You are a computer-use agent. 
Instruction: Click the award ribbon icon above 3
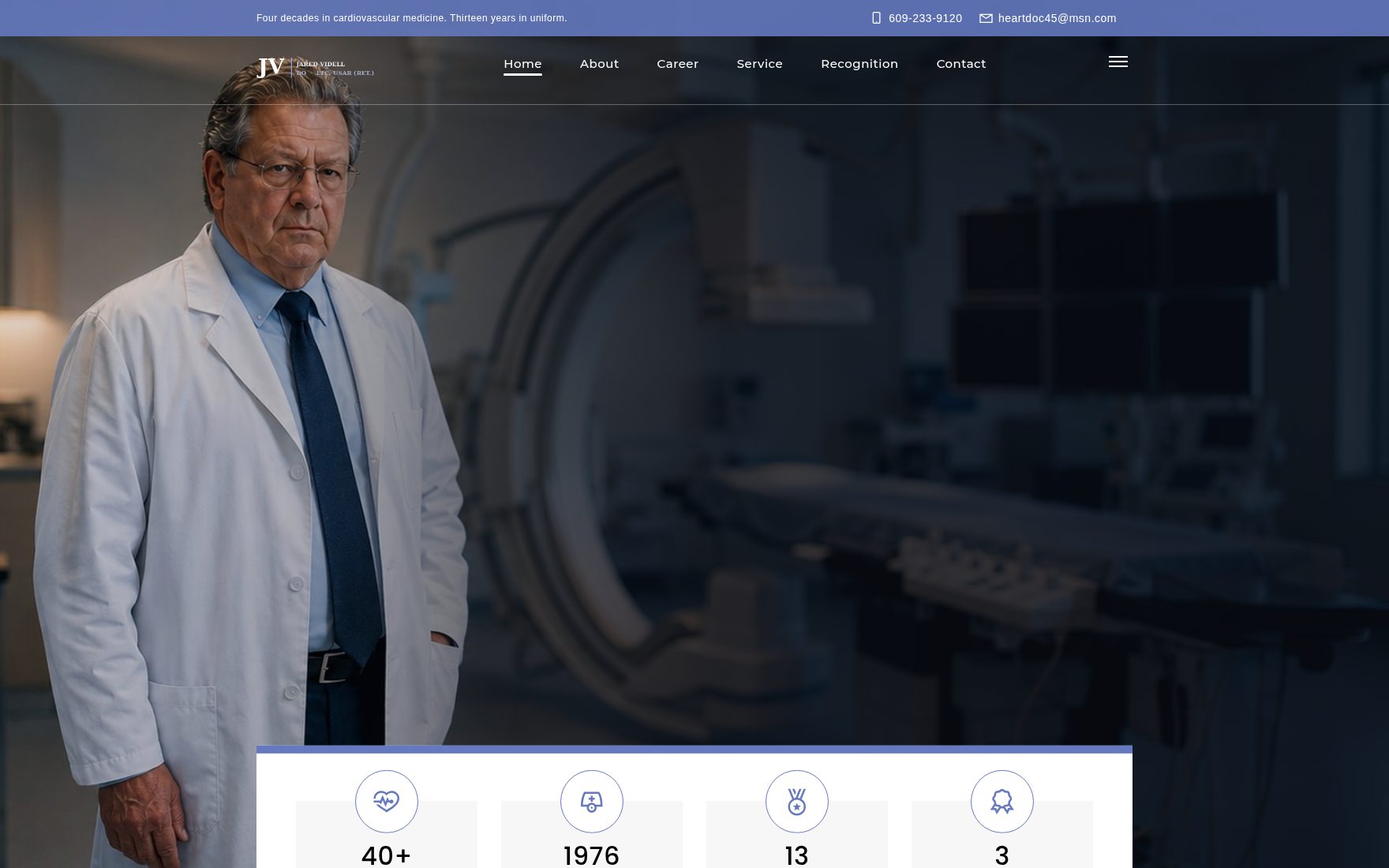click(x=1002, y=802)
